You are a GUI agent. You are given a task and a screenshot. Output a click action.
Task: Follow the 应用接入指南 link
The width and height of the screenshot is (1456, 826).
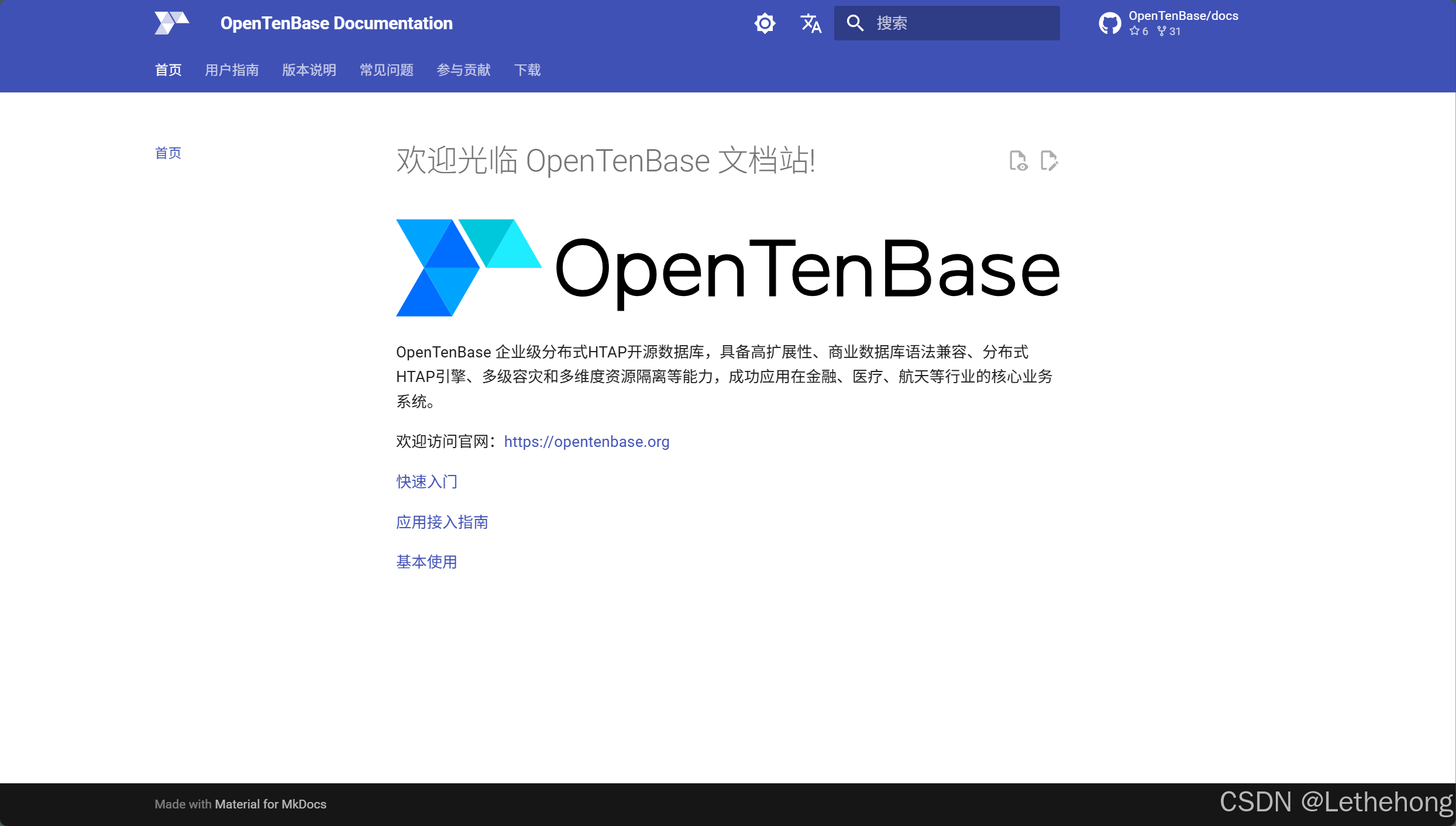(x=442, y=522)
